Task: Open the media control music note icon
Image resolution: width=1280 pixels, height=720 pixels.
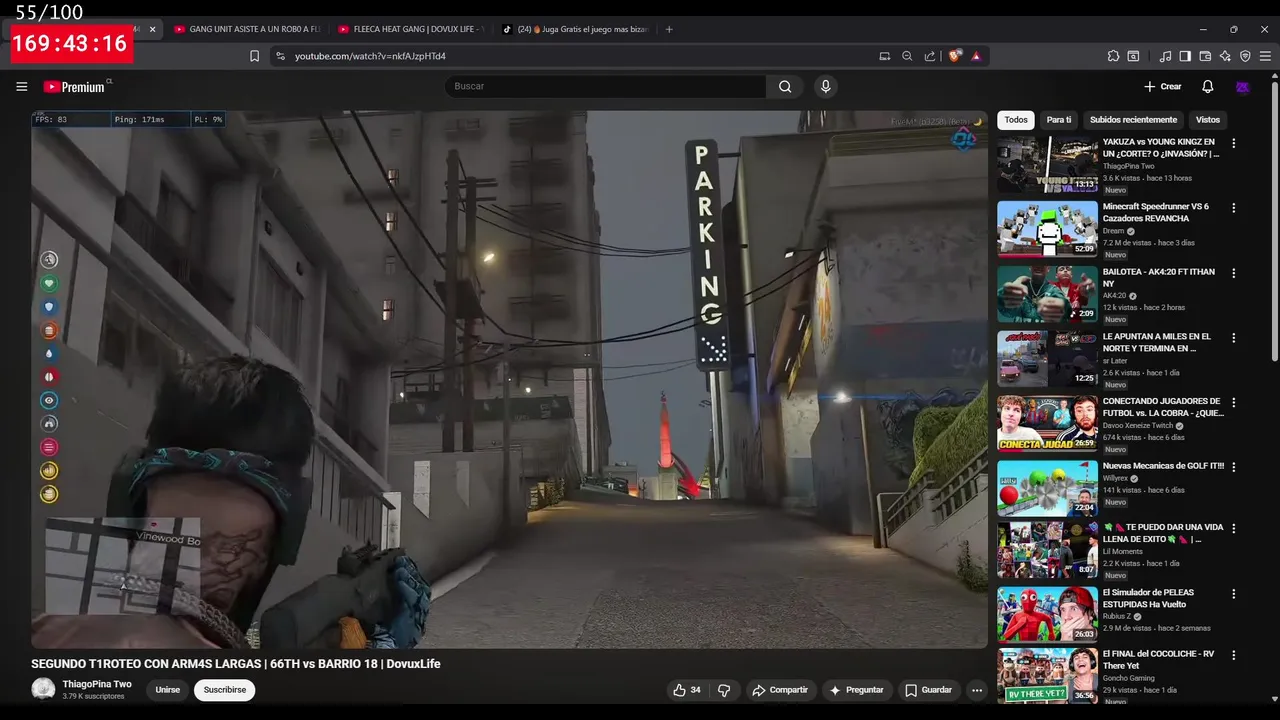Action: (1165, 56)
